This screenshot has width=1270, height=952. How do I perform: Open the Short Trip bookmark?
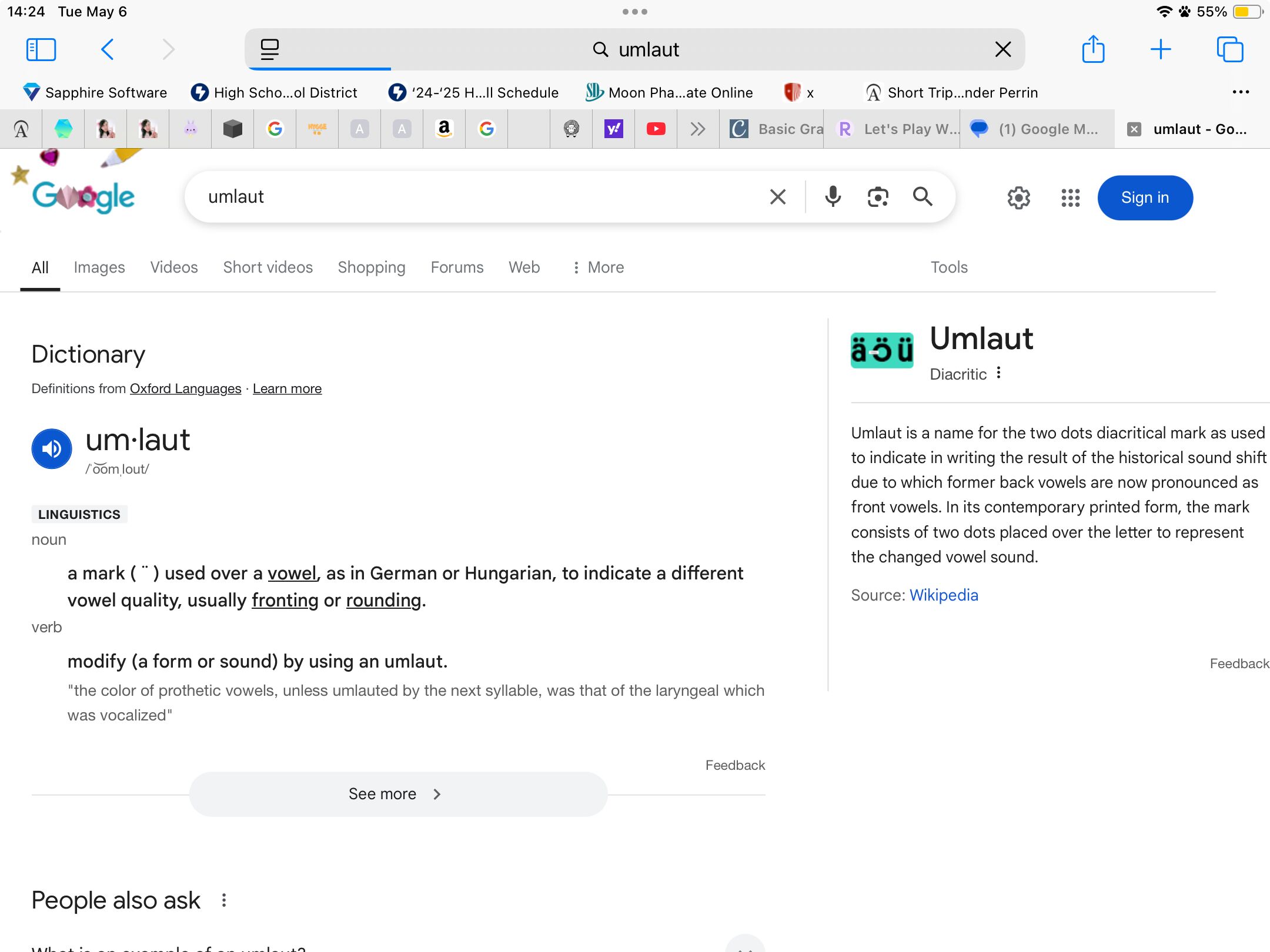(951, 92)
